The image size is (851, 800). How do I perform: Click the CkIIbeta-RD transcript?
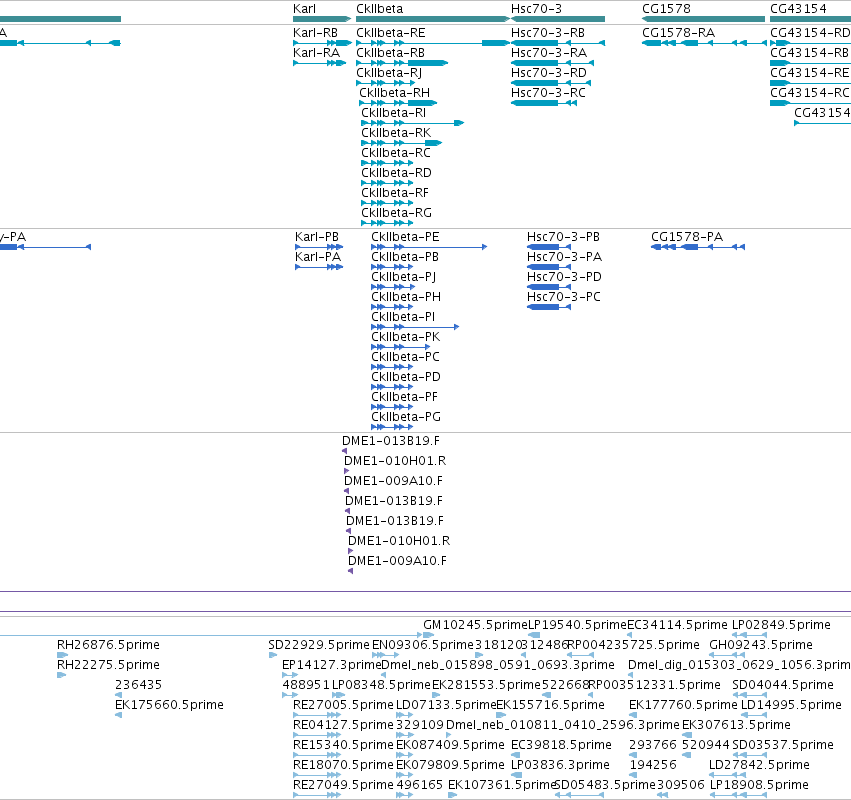coord(396,174)
